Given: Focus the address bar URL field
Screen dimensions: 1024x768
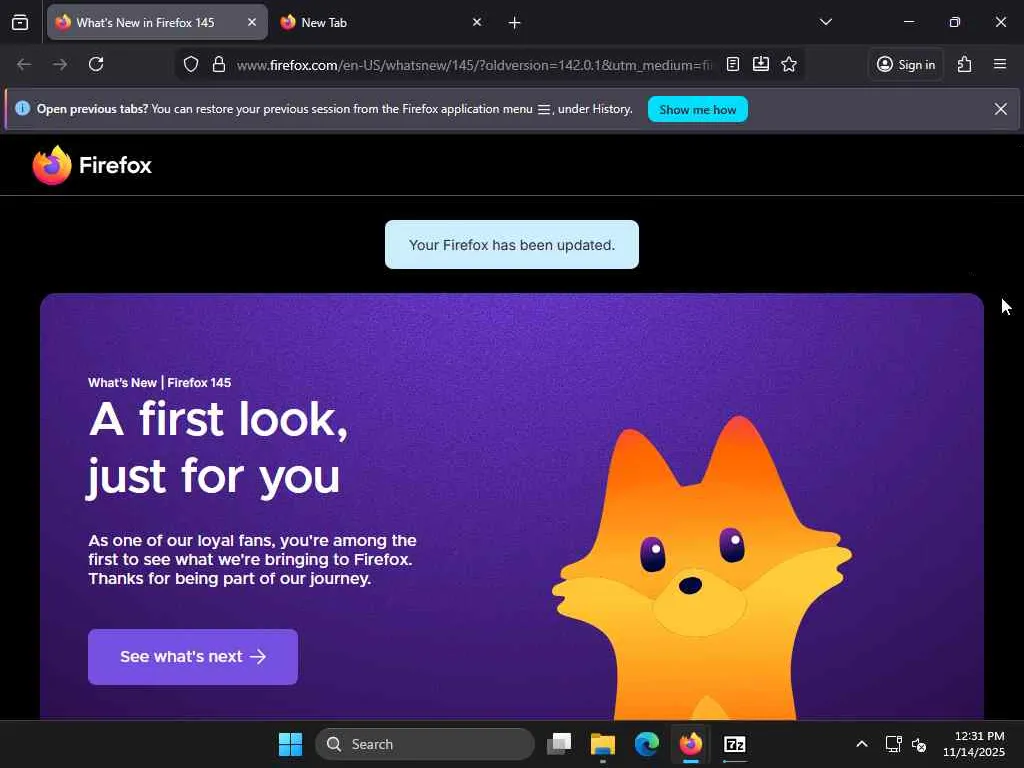Looking at the screenshot, I should click(474, 65).
